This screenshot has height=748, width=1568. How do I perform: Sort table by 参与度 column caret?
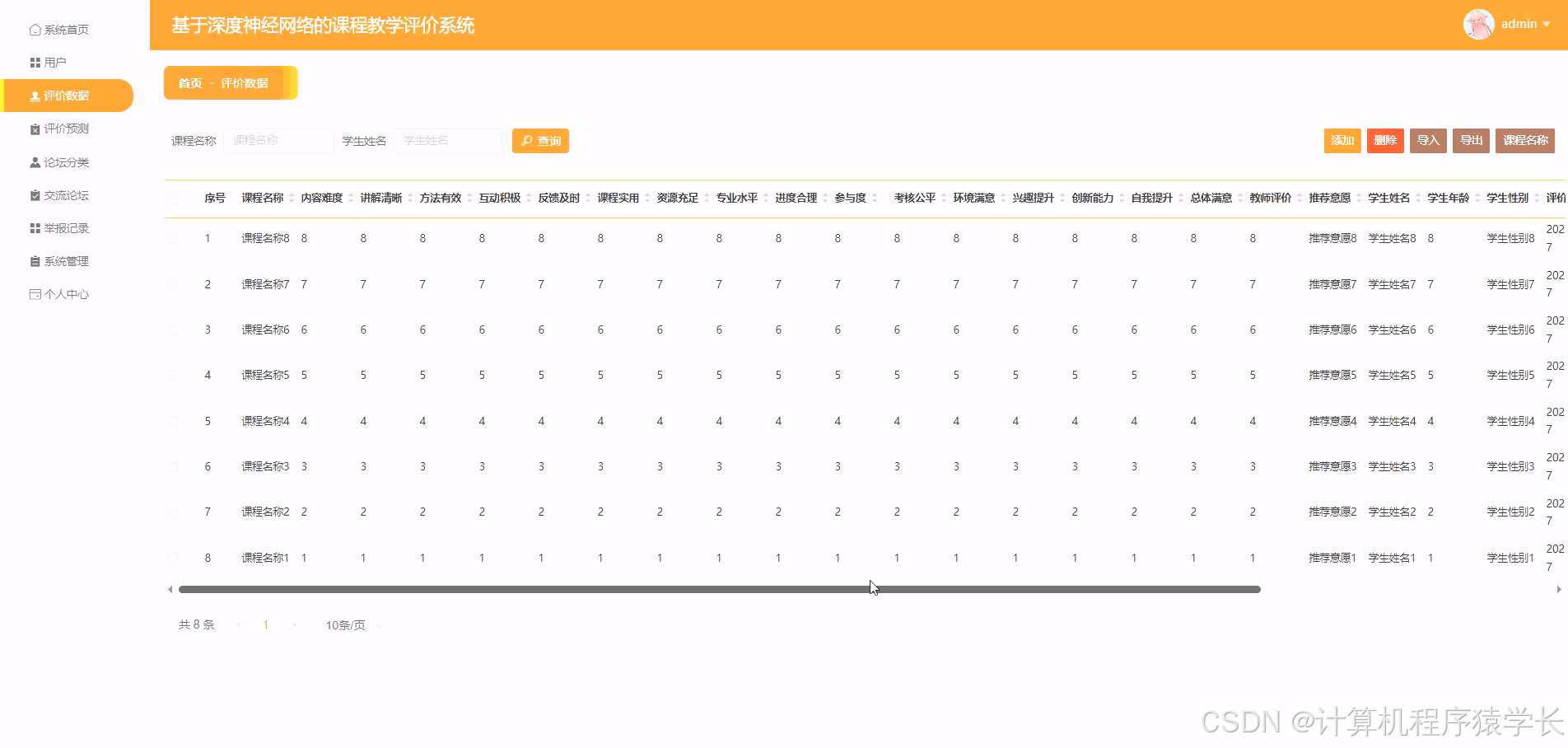(875, 198)
